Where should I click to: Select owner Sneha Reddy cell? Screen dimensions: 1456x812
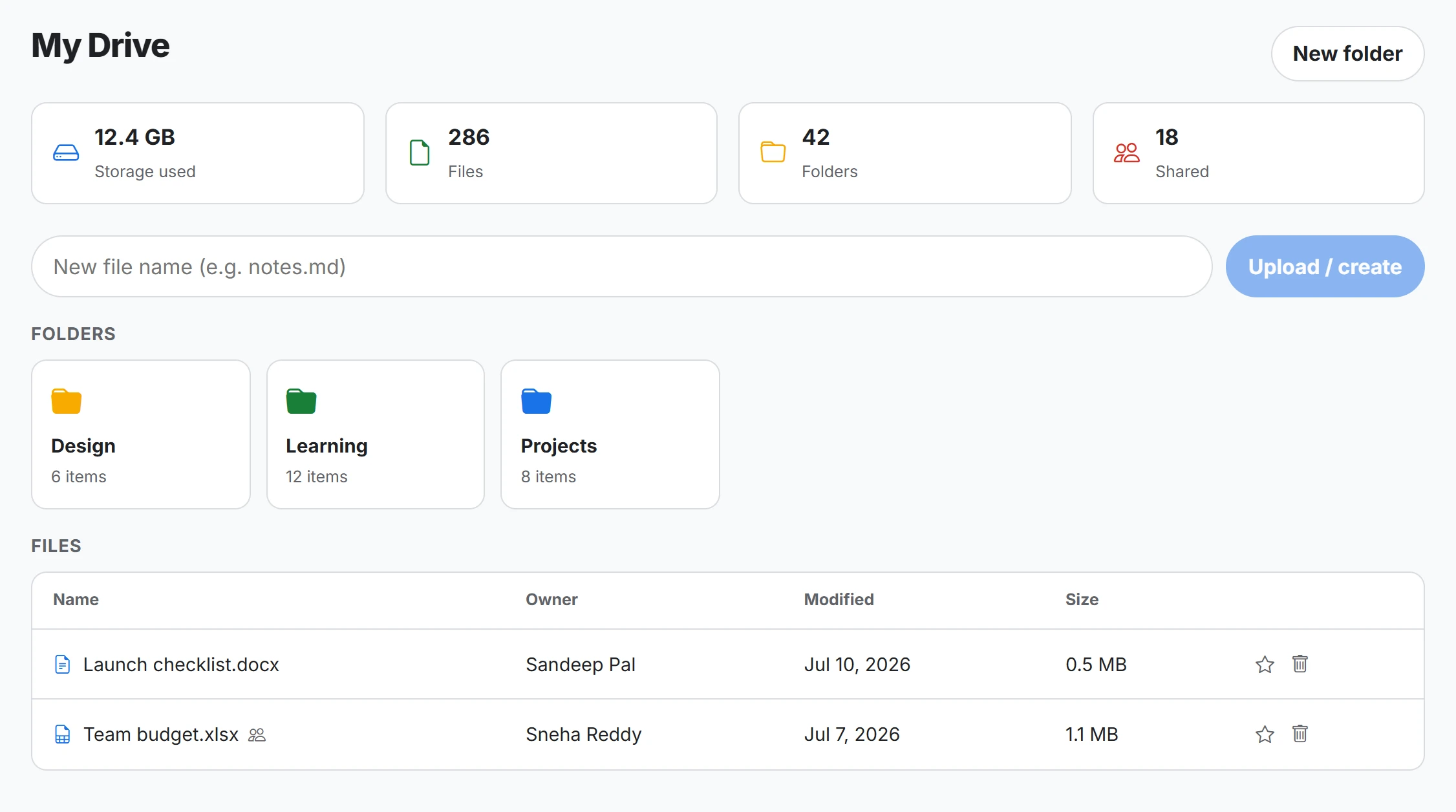[583, 734]
